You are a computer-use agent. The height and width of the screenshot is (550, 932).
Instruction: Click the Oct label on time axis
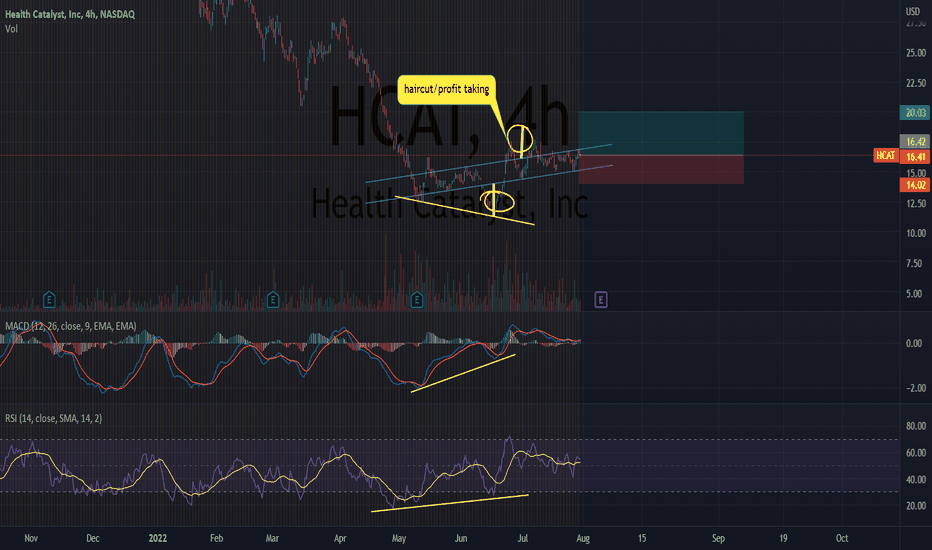pos(842,538)
